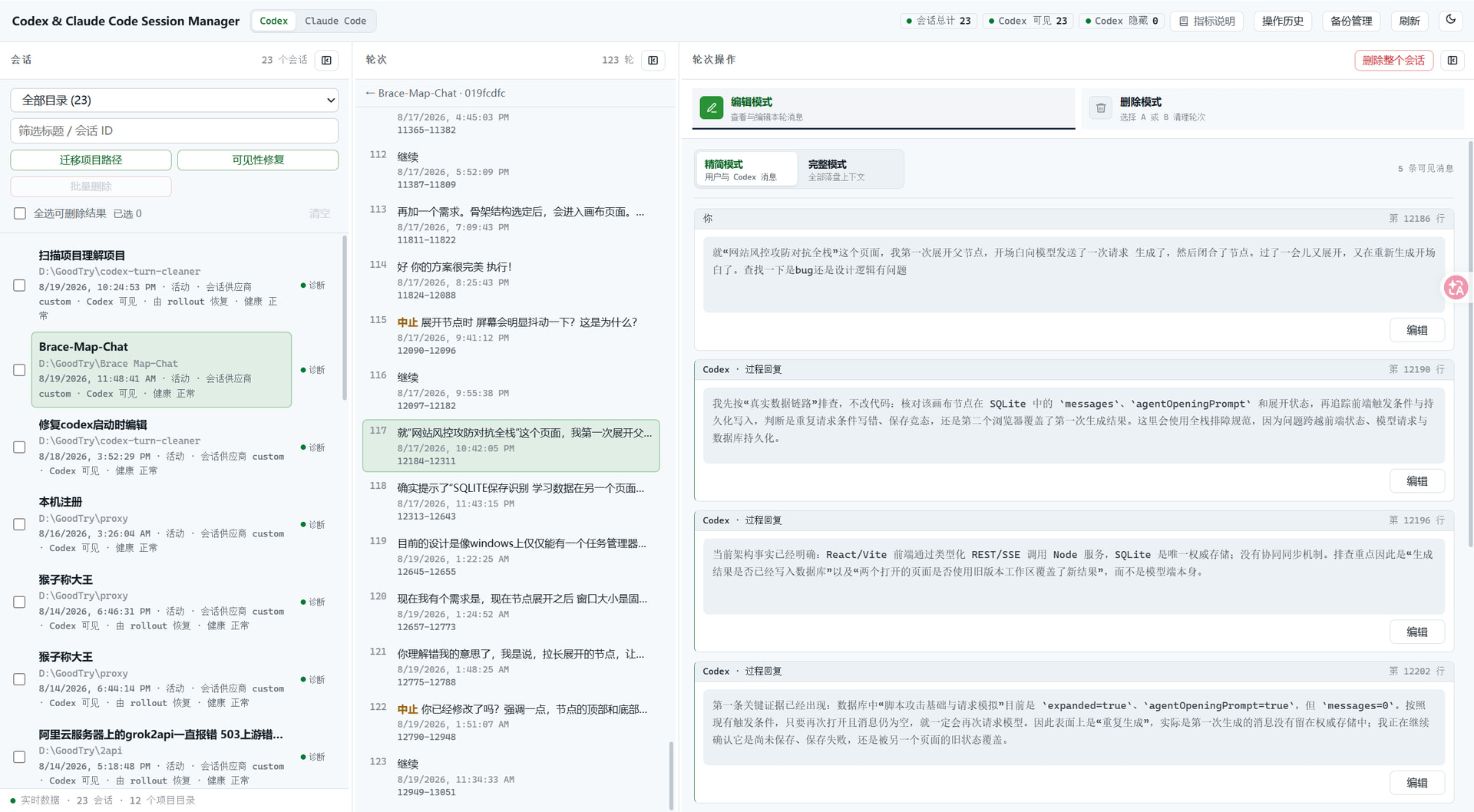This screenshot has height=812, width=1474.
Task: Select turn 115 展开节点时 屏幕会明显抖动
Action: pos(511,335)
